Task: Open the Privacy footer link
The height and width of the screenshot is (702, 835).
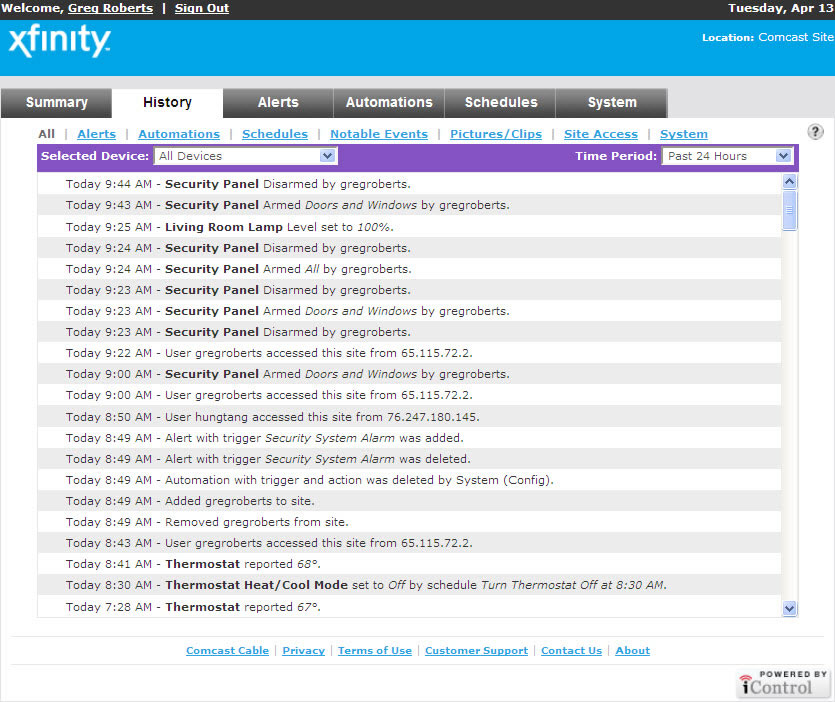Action: point(303,650)
